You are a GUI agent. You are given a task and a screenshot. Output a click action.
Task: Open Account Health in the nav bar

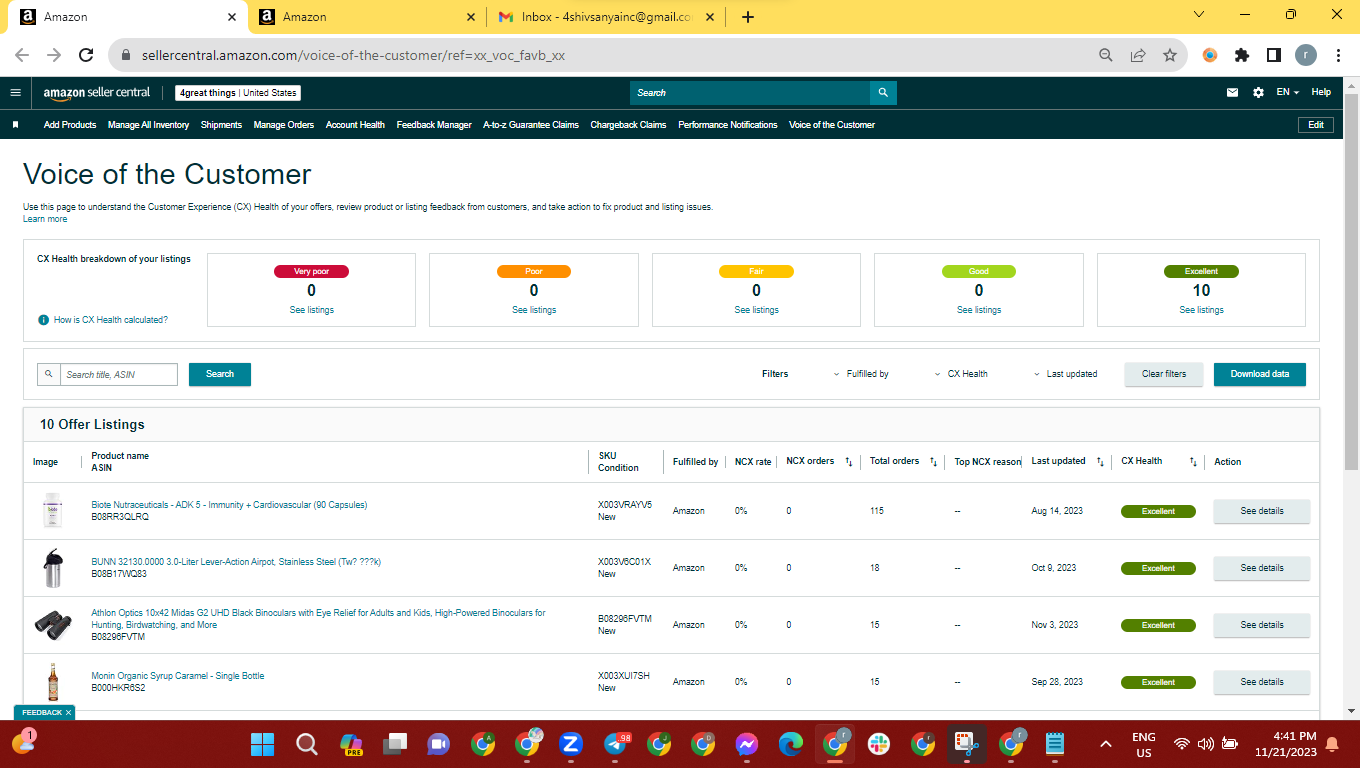(355, 125)
